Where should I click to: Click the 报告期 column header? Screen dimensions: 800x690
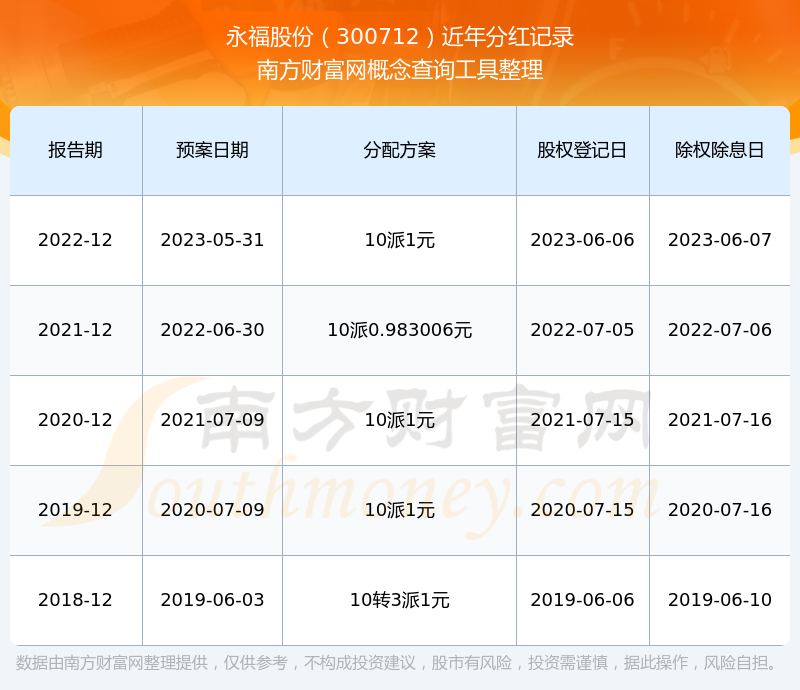click(76, 150)
